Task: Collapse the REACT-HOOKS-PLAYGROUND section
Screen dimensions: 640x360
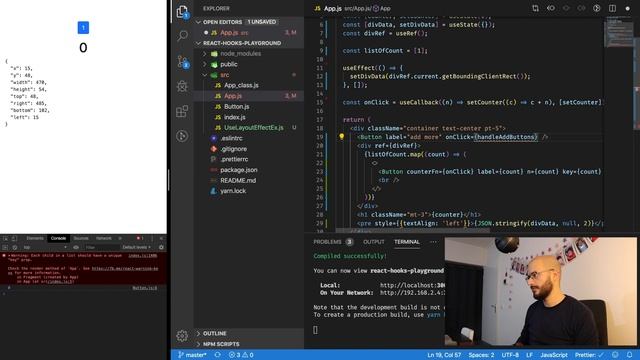Action: point(249,43)
